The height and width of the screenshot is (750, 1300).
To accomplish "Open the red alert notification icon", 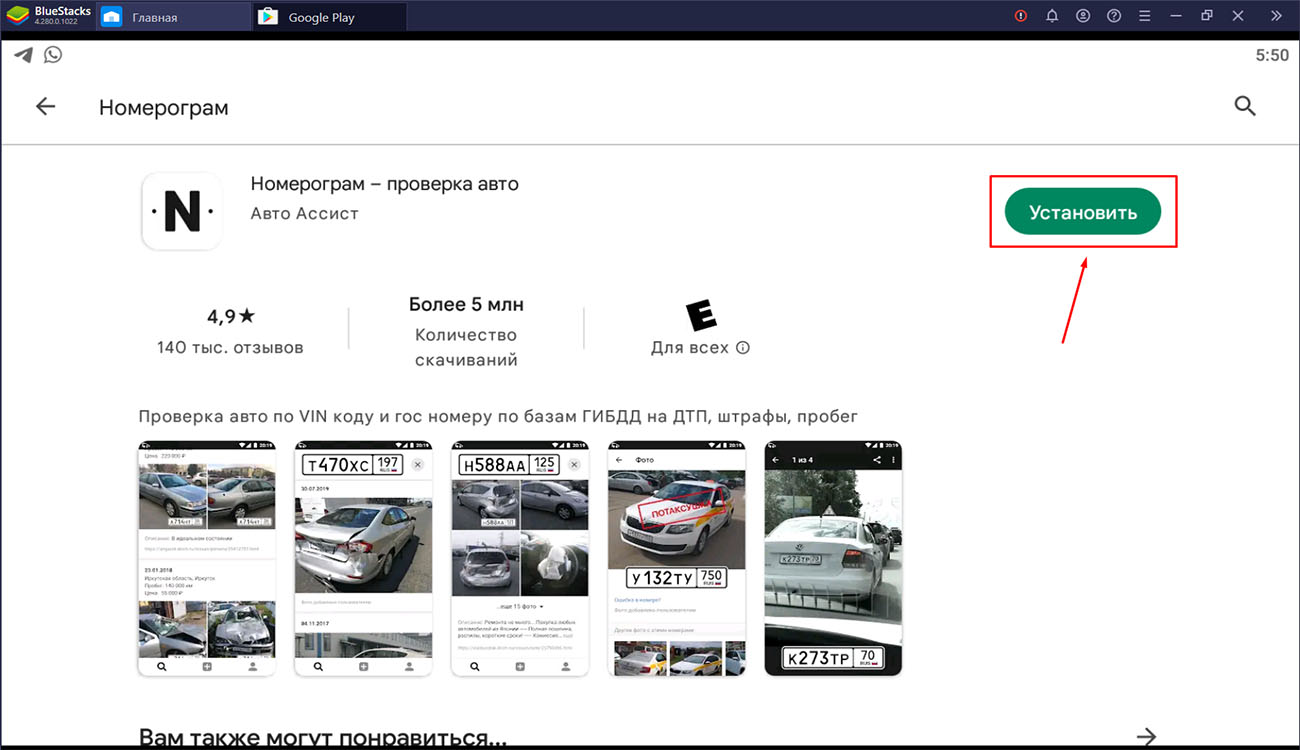I will coord(1021,16).
